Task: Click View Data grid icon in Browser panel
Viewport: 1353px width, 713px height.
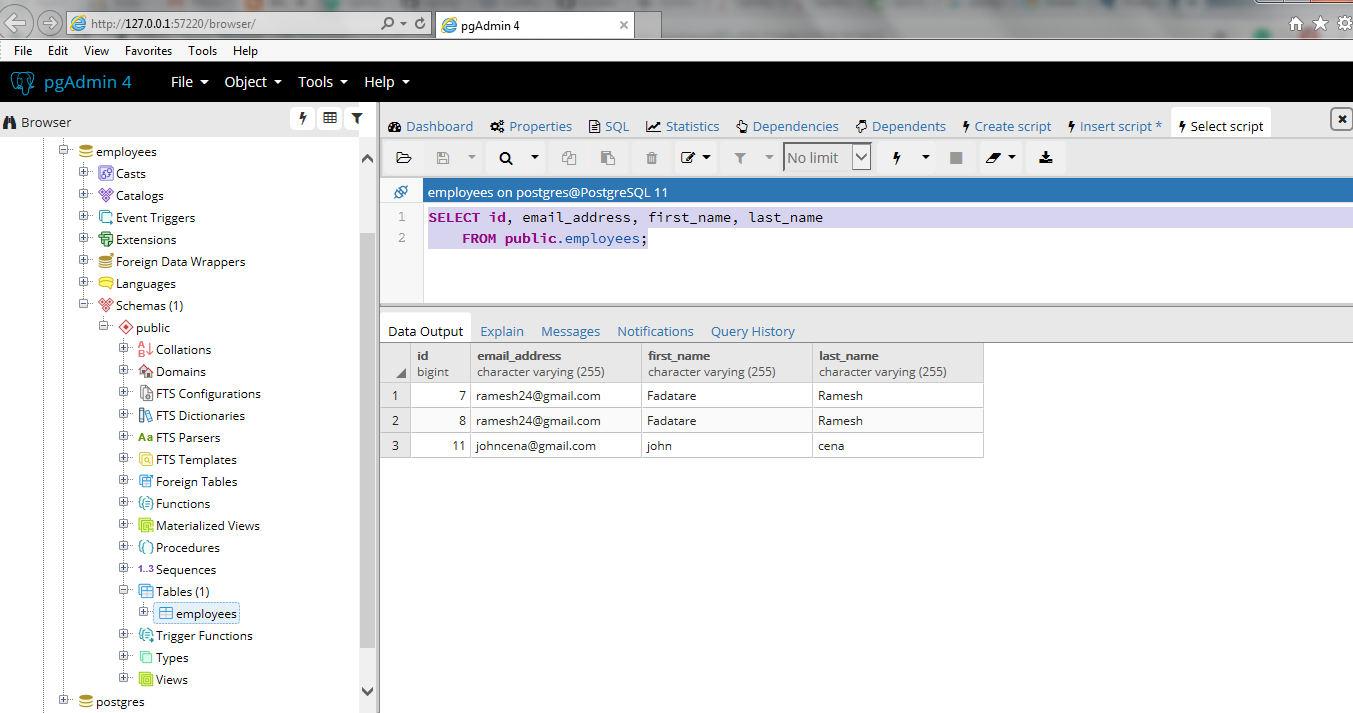Action: point(330,119)
